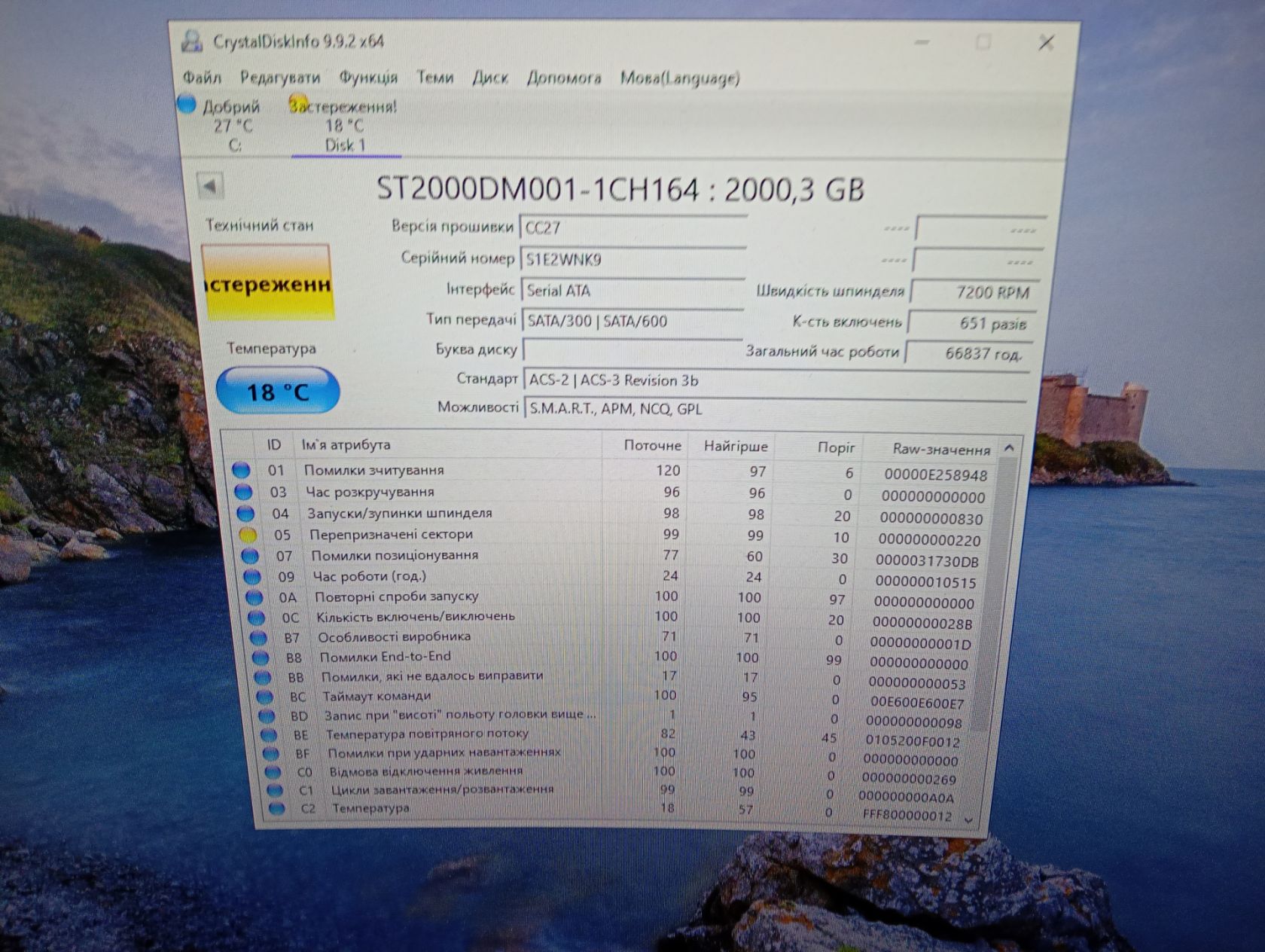Click the blue status icon for row C2
The width and height of the screenshot is (1265, 952).
[276, 809]
